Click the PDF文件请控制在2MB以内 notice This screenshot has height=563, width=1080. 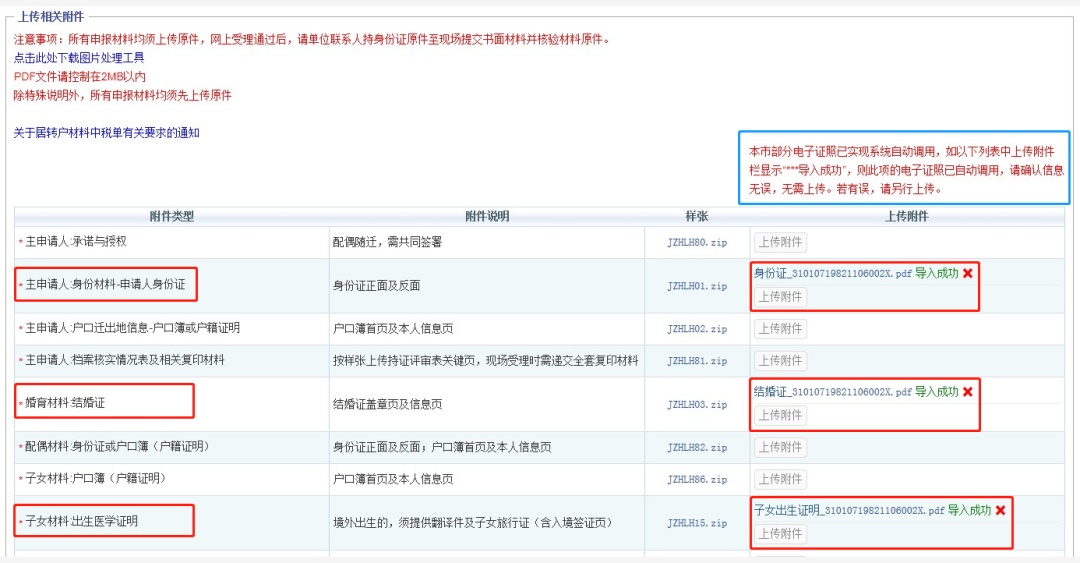tap(80, 76)
